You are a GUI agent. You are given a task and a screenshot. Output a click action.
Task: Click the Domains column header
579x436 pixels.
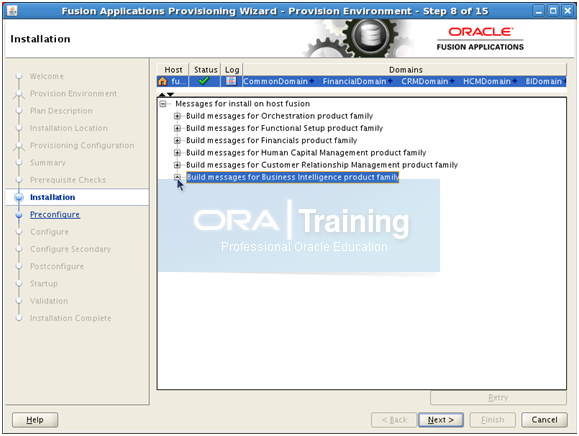(405, 70)
